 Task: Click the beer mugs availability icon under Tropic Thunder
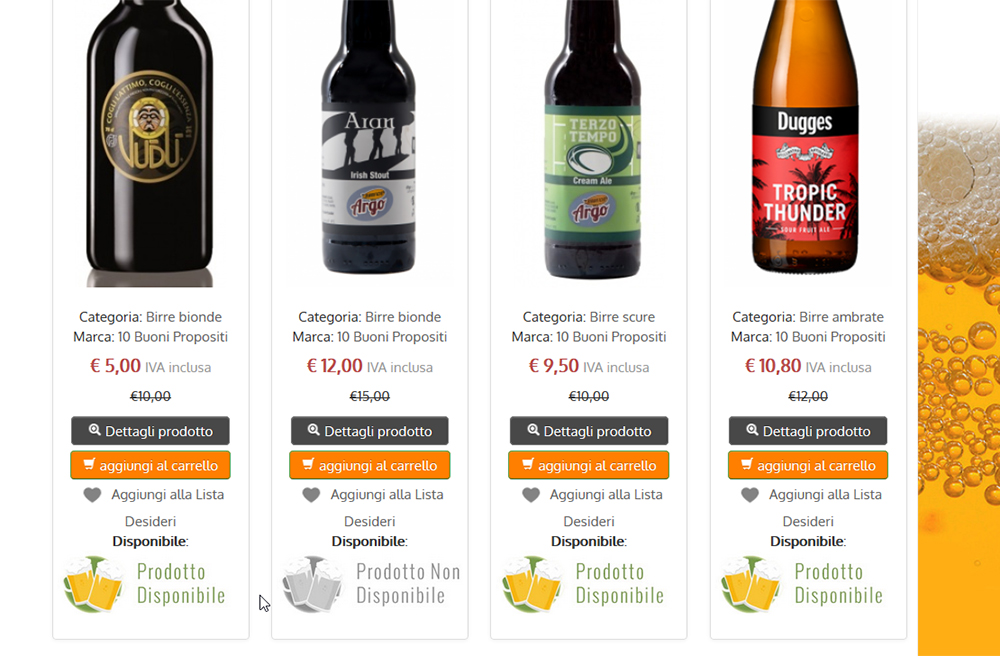752,584
